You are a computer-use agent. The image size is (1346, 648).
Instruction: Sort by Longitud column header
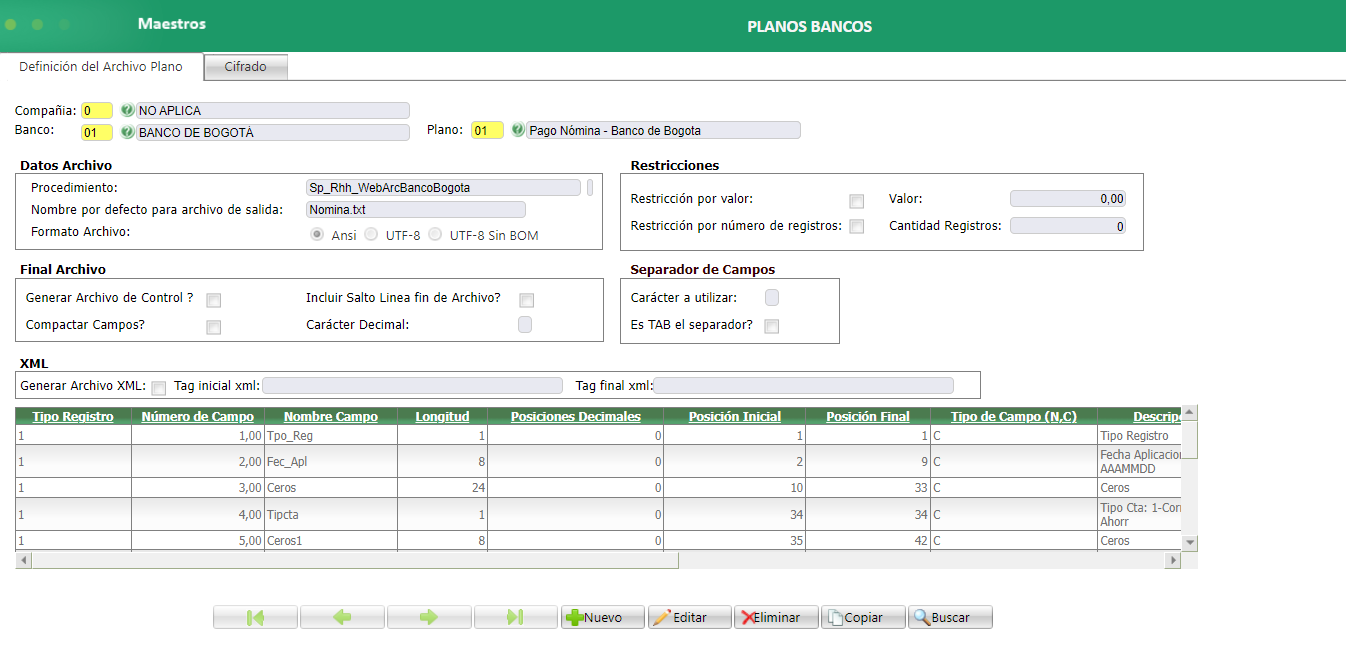pos(442,416)
